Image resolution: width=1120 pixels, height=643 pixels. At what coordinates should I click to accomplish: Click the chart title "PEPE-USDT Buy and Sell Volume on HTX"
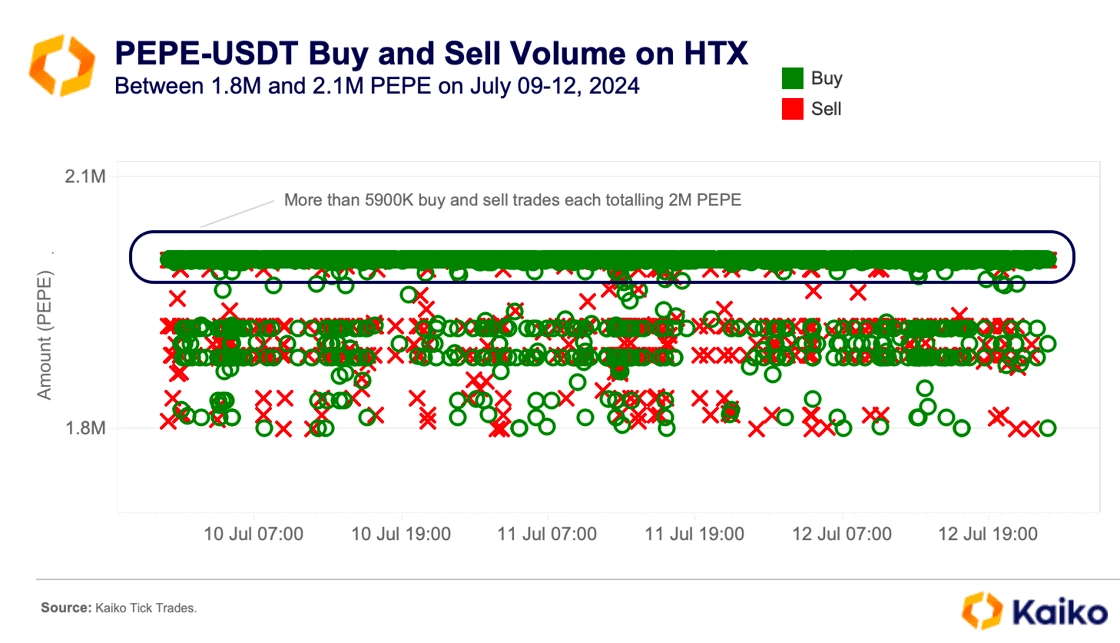click(431, 53)
